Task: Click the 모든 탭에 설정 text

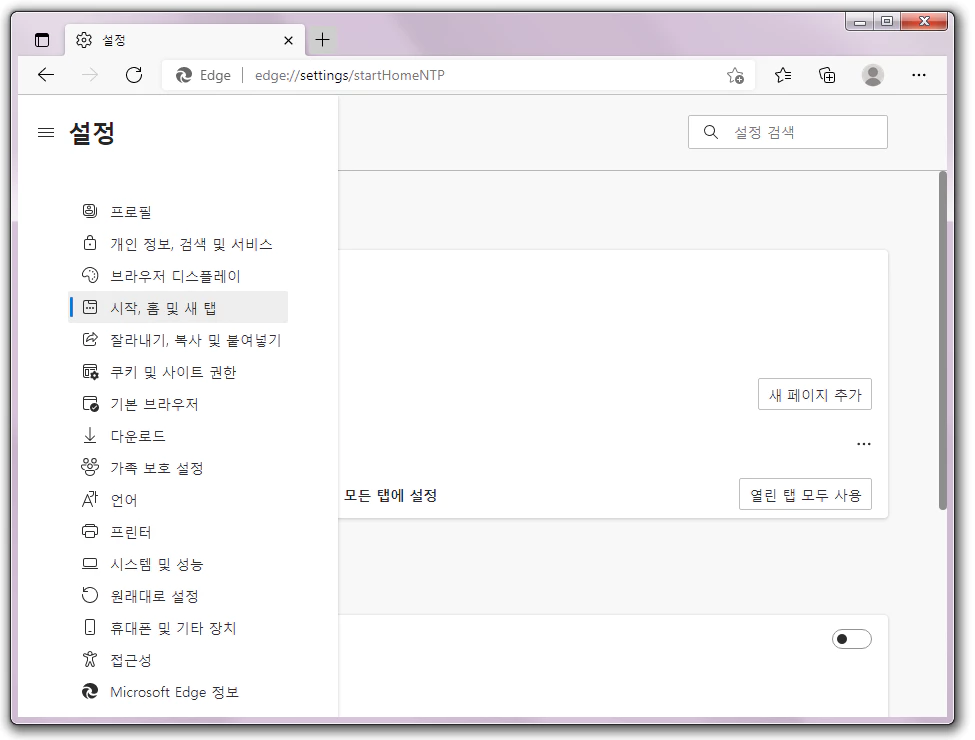Action: click(x=390, y=495)
